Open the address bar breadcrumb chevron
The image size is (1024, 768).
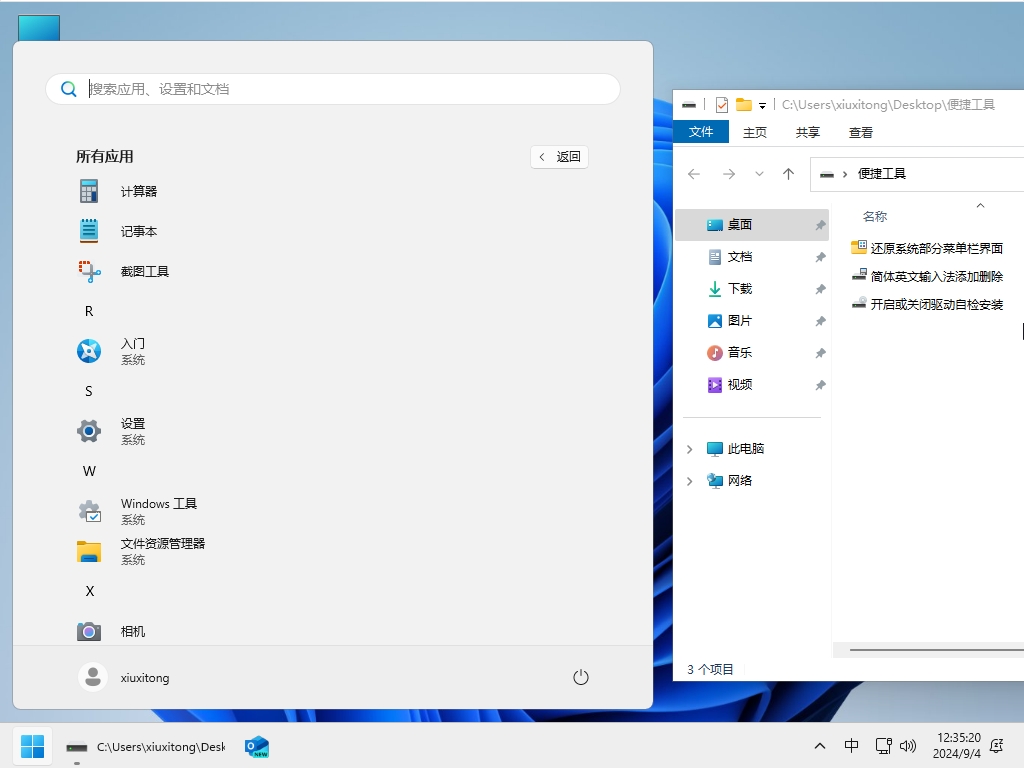847,173
